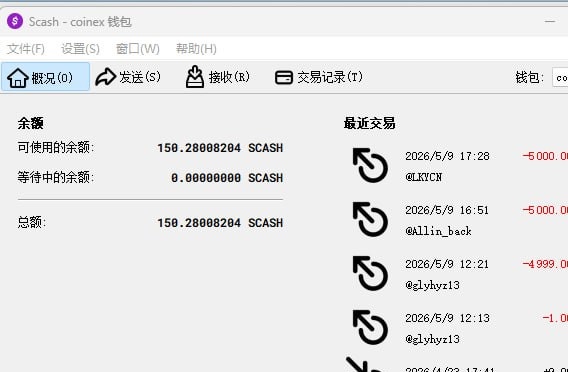Image resolution: width=568 pixels, height=372 pixels.
Task: Click the transaction icon dated 2026/5/9 12:13
Action: pyautogui.click(x=370, y=327)
